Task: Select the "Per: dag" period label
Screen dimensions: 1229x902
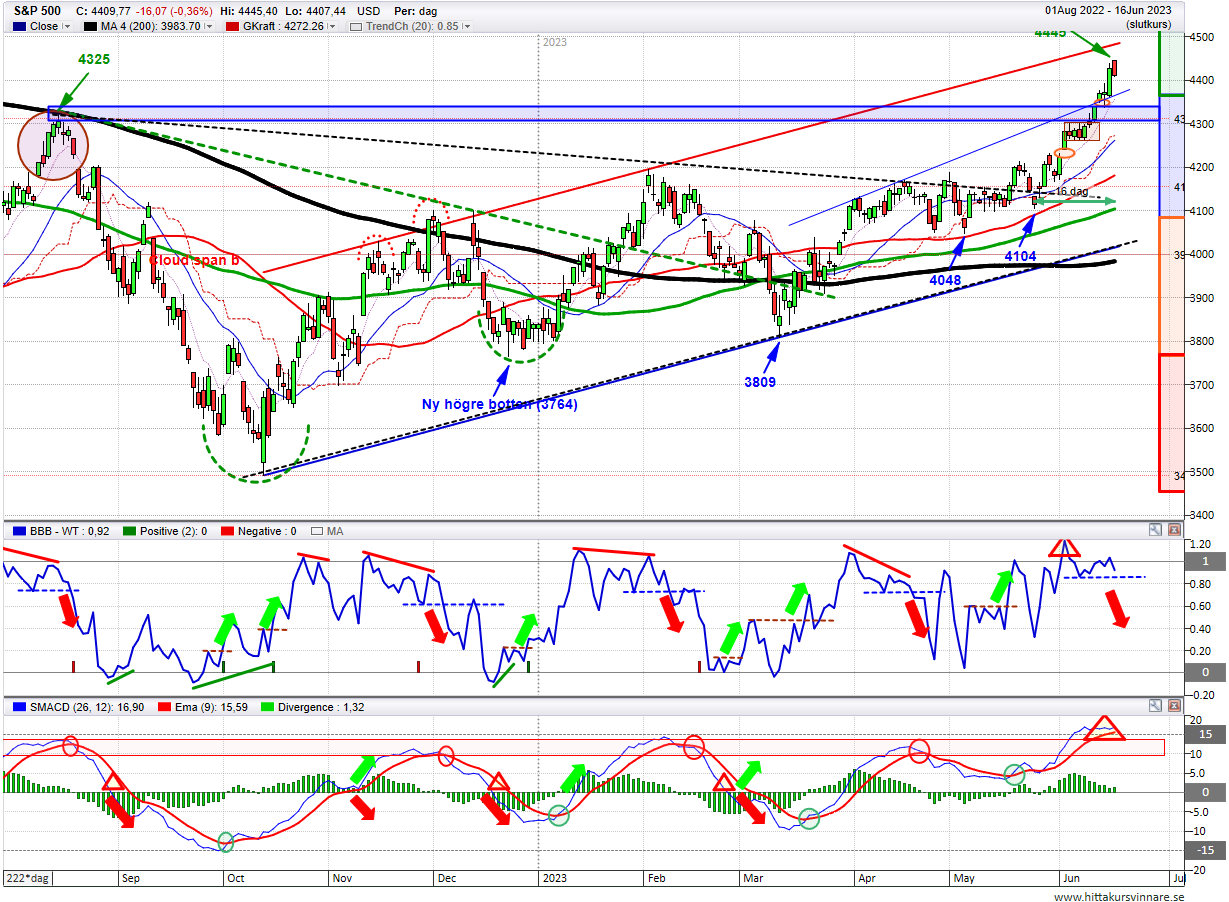Action: tap(418, 10)
